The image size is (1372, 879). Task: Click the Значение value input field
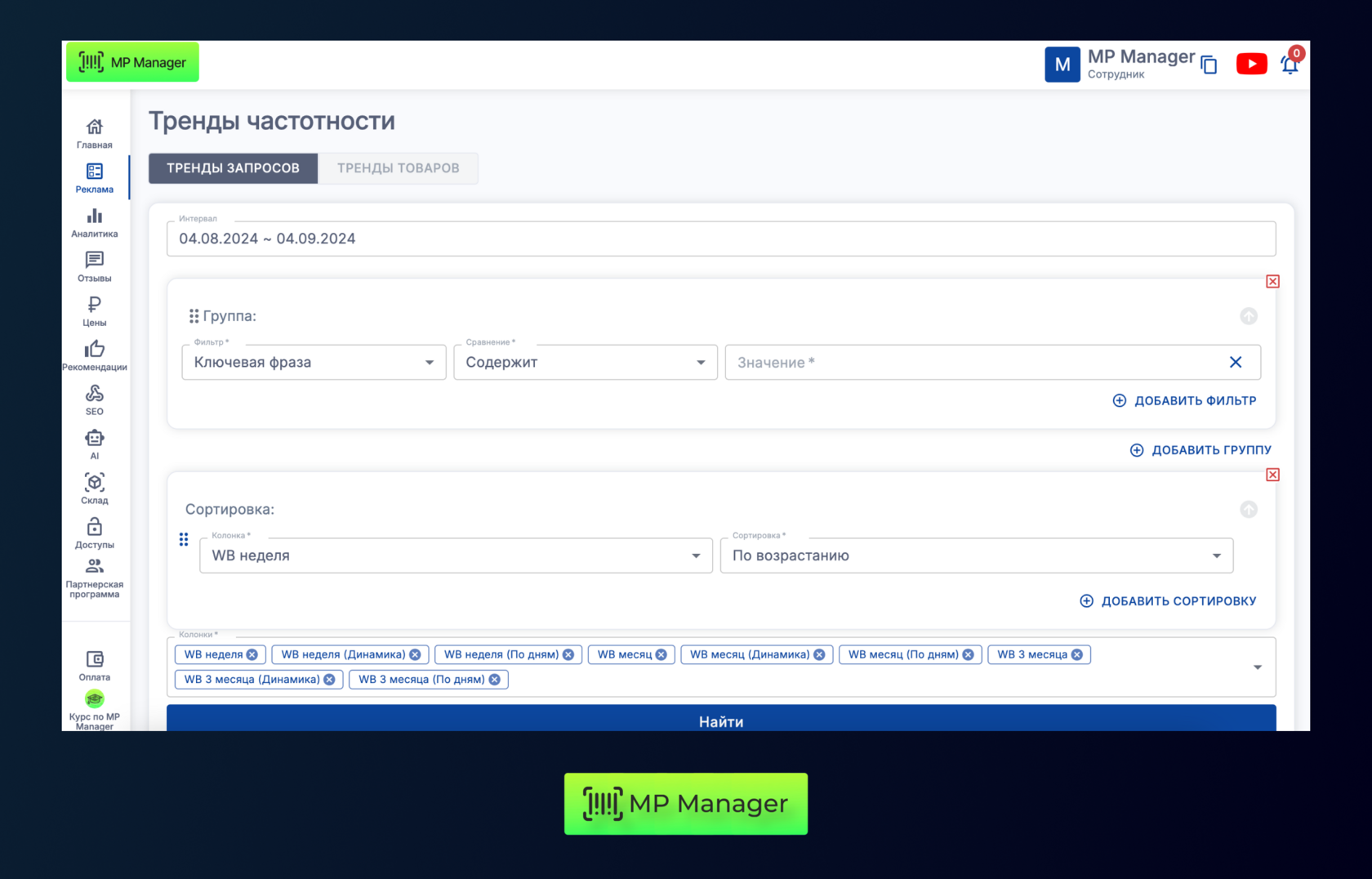click(972, 363)
